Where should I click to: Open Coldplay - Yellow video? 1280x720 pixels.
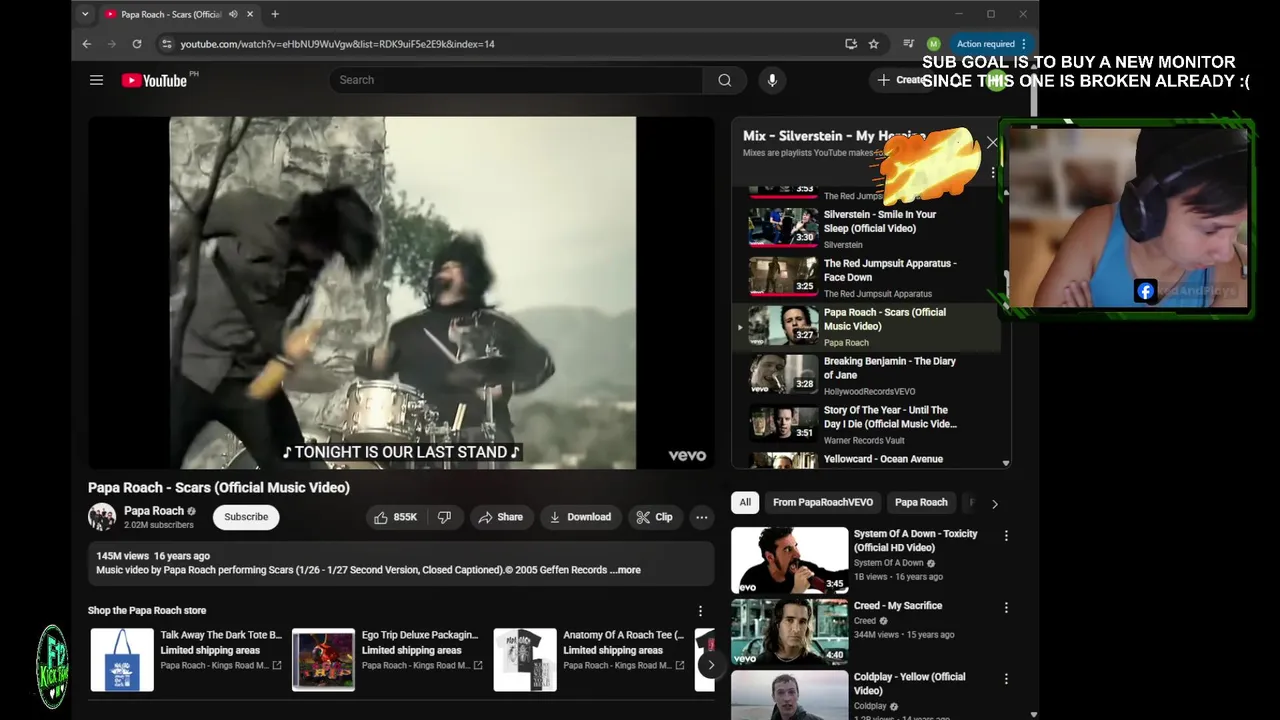point(909,684)
